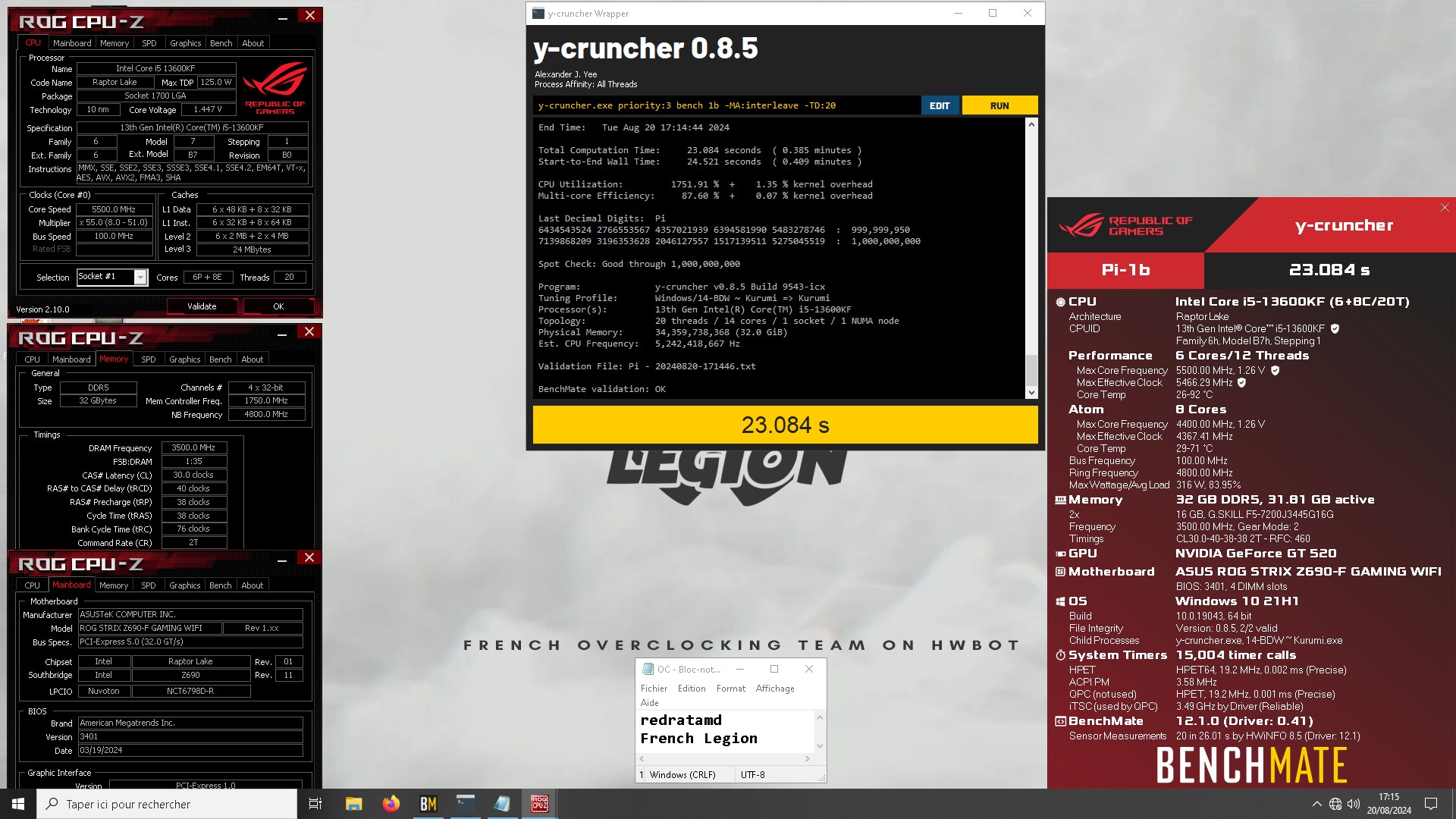The image size is (1456, 819).
Task: Click CPUID verified shield icon
Action: [1335, 329]
